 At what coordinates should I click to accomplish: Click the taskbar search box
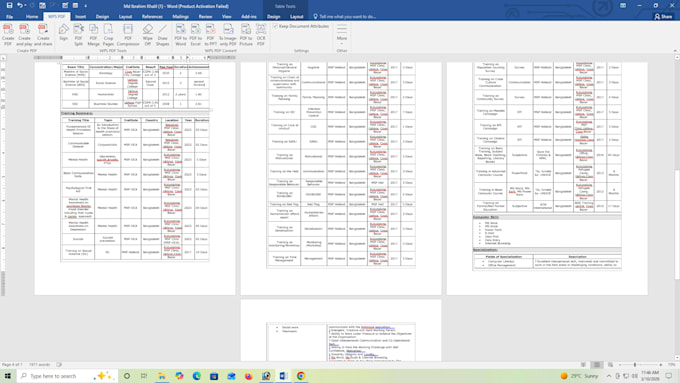click(67, 376)
